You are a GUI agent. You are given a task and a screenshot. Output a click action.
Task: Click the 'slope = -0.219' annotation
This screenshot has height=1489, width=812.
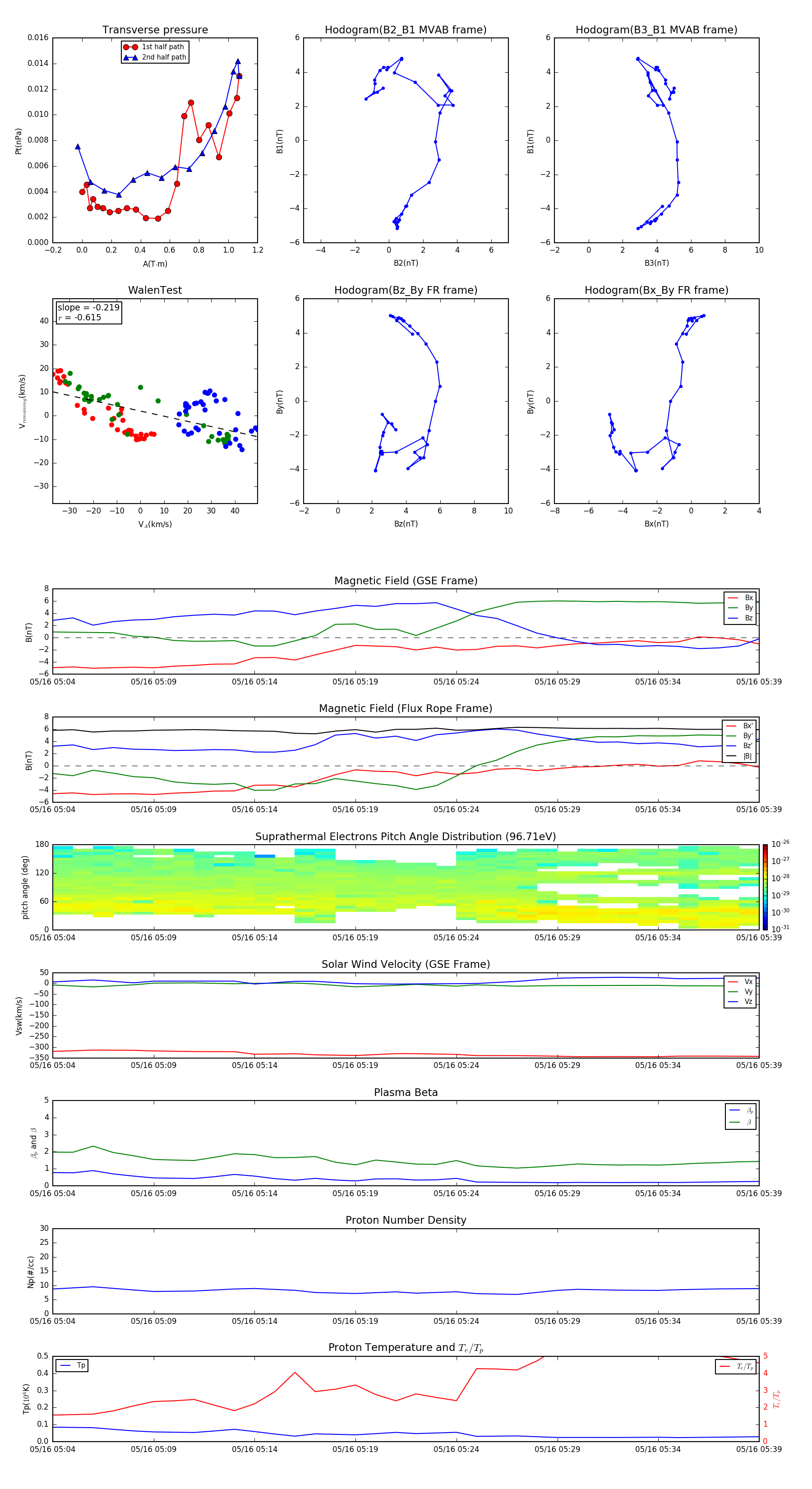click(88, 308)
